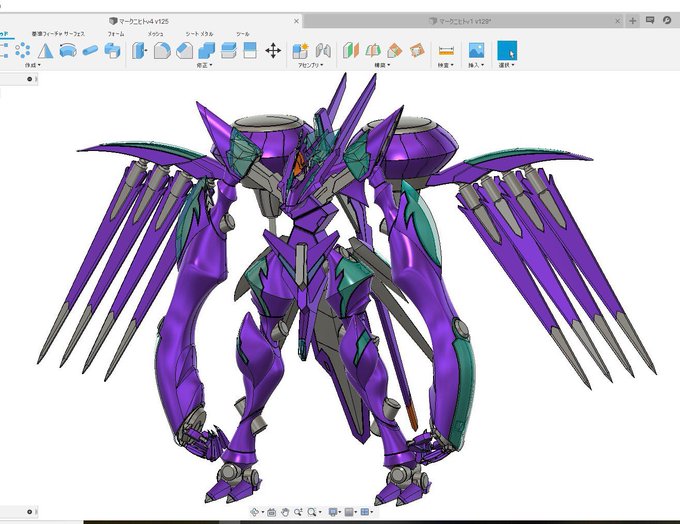Create a New Component from Assembly group
The height and width of the screenshot is (524, 680).
coord(300,51)
